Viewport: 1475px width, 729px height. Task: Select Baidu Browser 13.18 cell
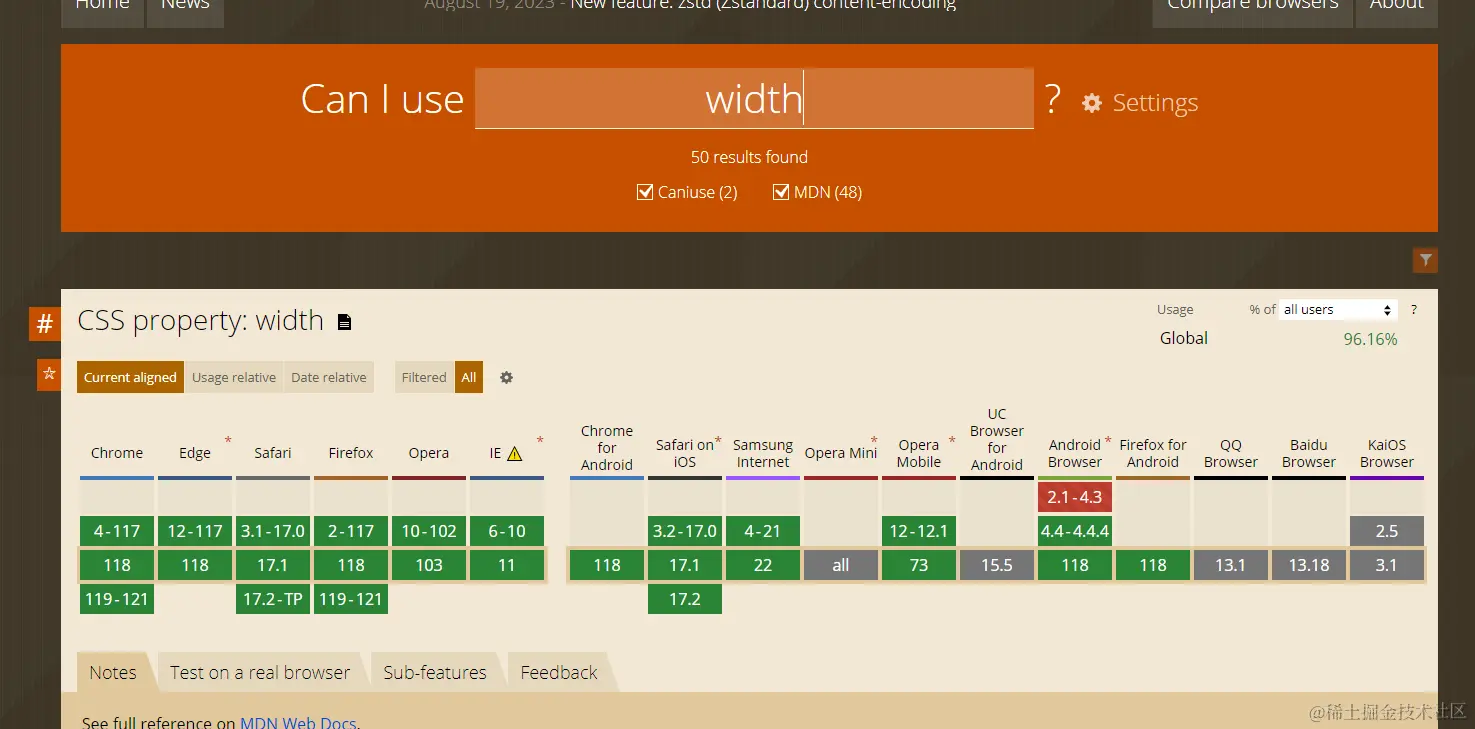(x=1309, y=565)
